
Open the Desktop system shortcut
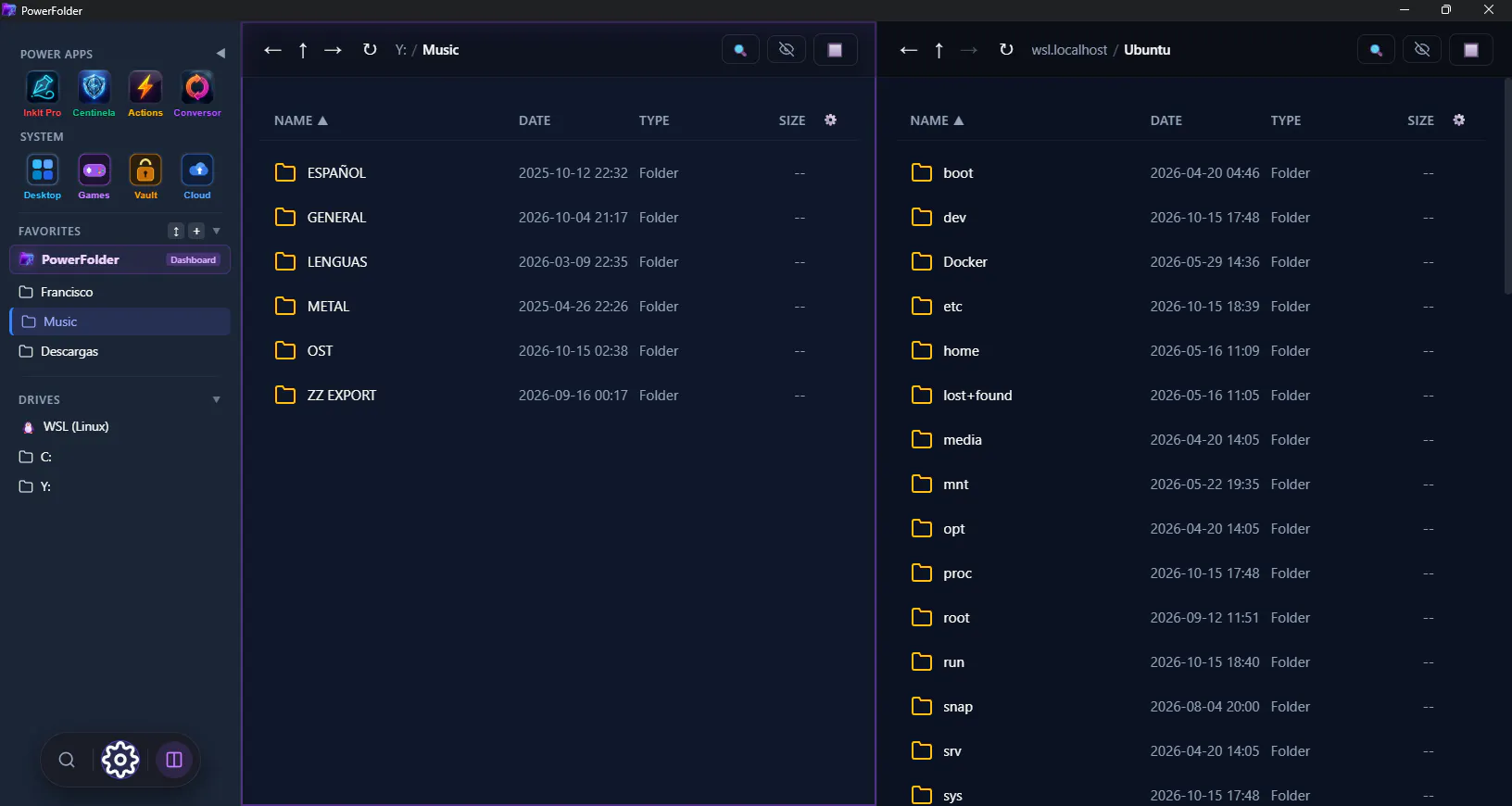pos(43,176)
